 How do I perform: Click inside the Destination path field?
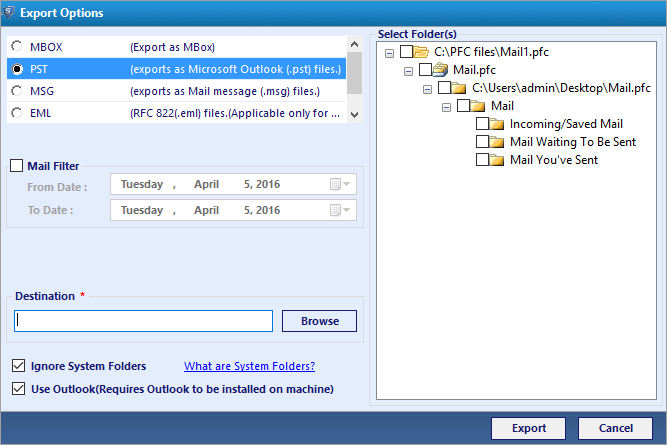click(x=143, y=321)
